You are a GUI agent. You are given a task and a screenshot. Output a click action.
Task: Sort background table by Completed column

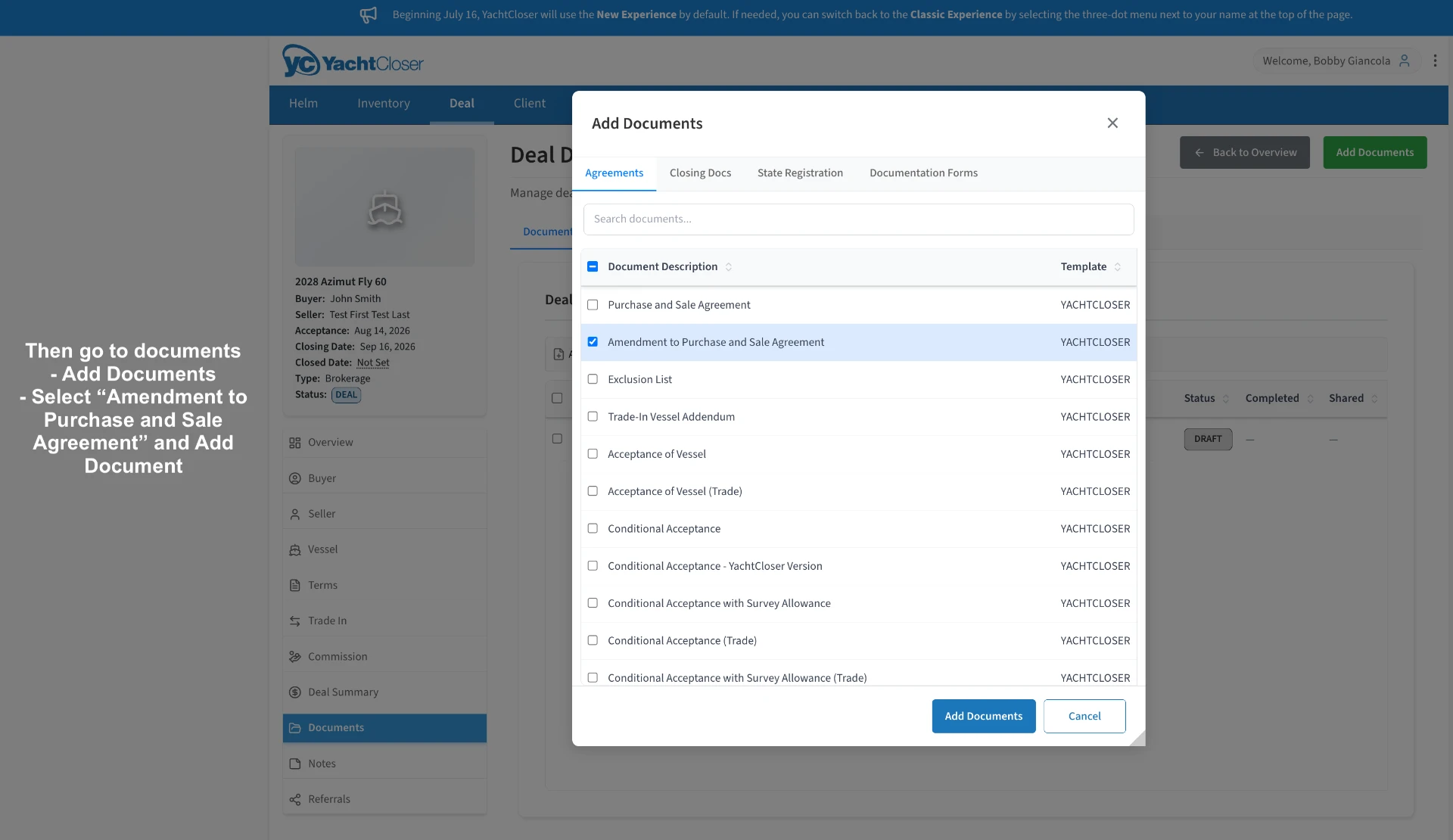point(1311,399)
